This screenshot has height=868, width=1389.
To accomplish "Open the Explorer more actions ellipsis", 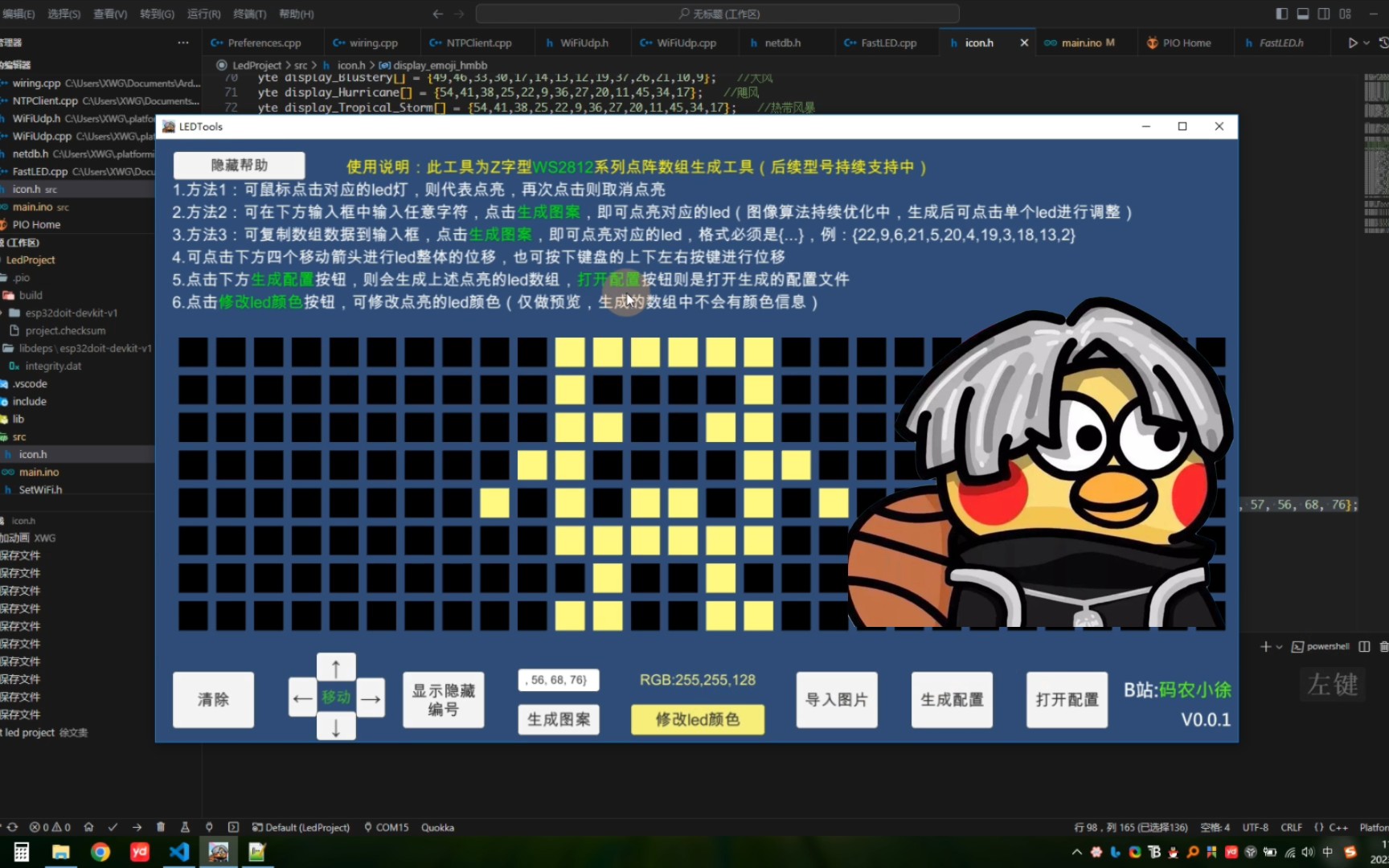I will pyautogui.click(x=183, y=43).
